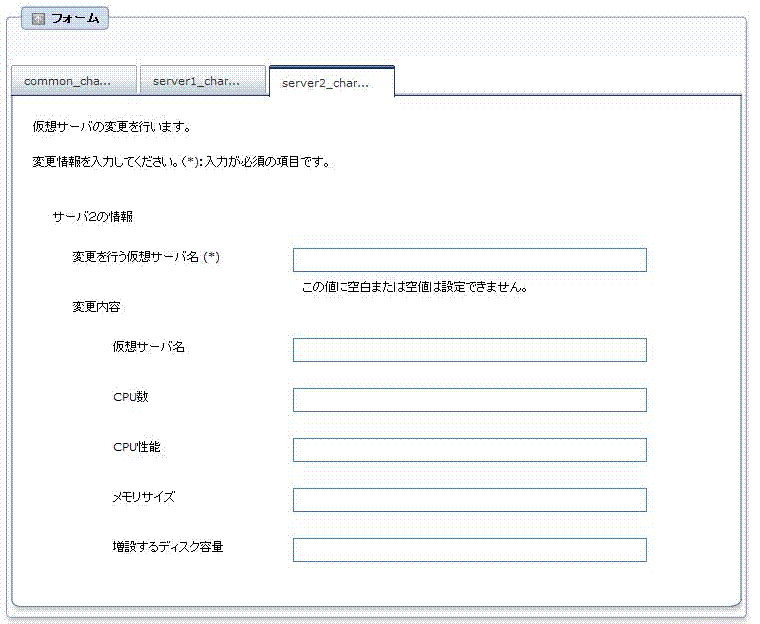Click the CPU性能 label

click(x=137, y=447)
